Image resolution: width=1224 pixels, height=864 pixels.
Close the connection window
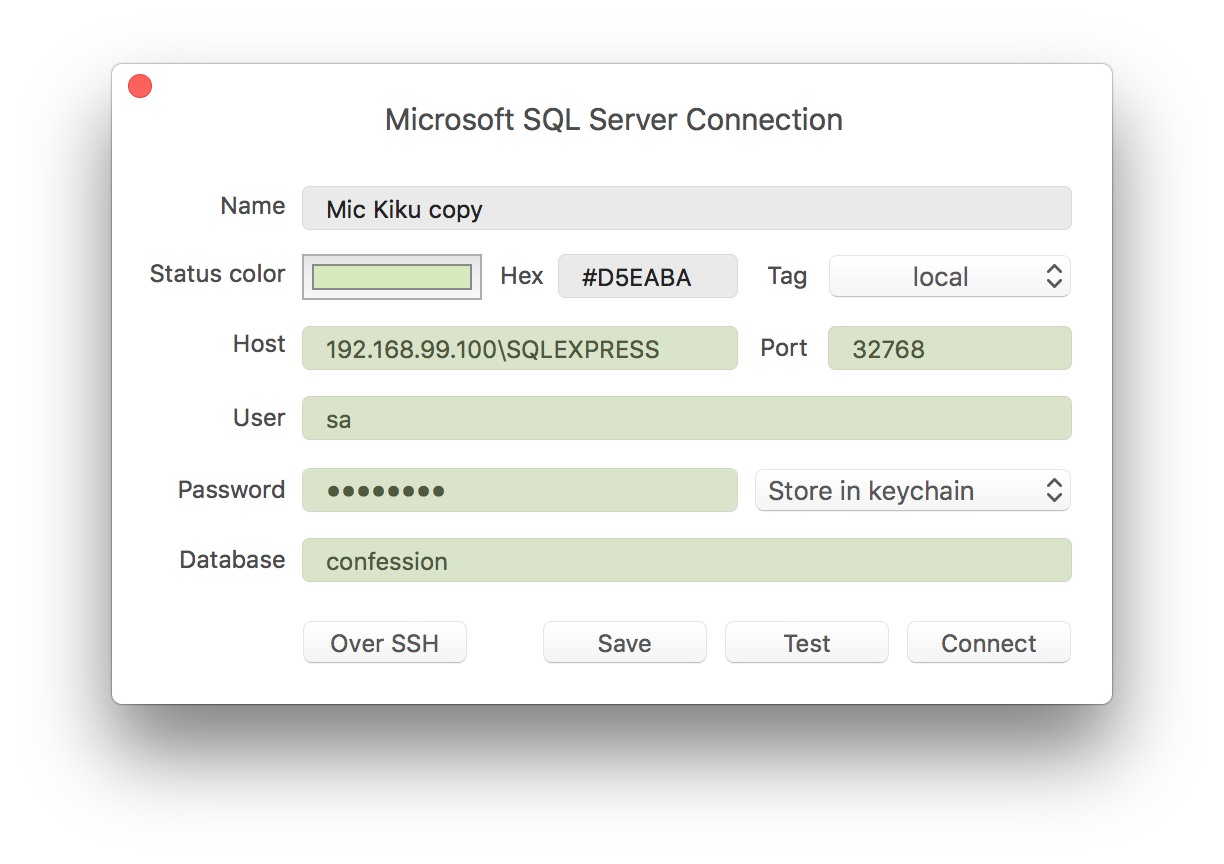139,86
